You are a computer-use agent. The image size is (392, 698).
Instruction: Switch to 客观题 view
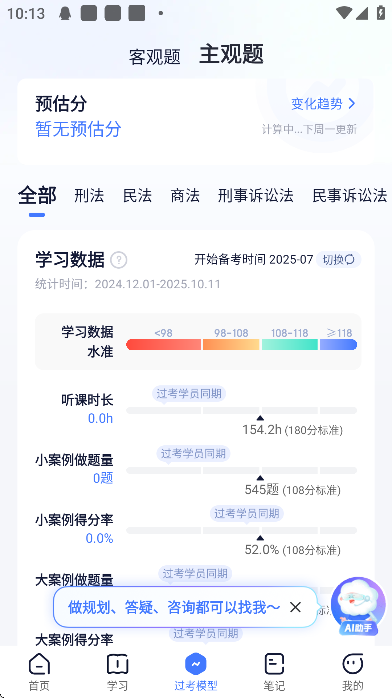(154, 57)
